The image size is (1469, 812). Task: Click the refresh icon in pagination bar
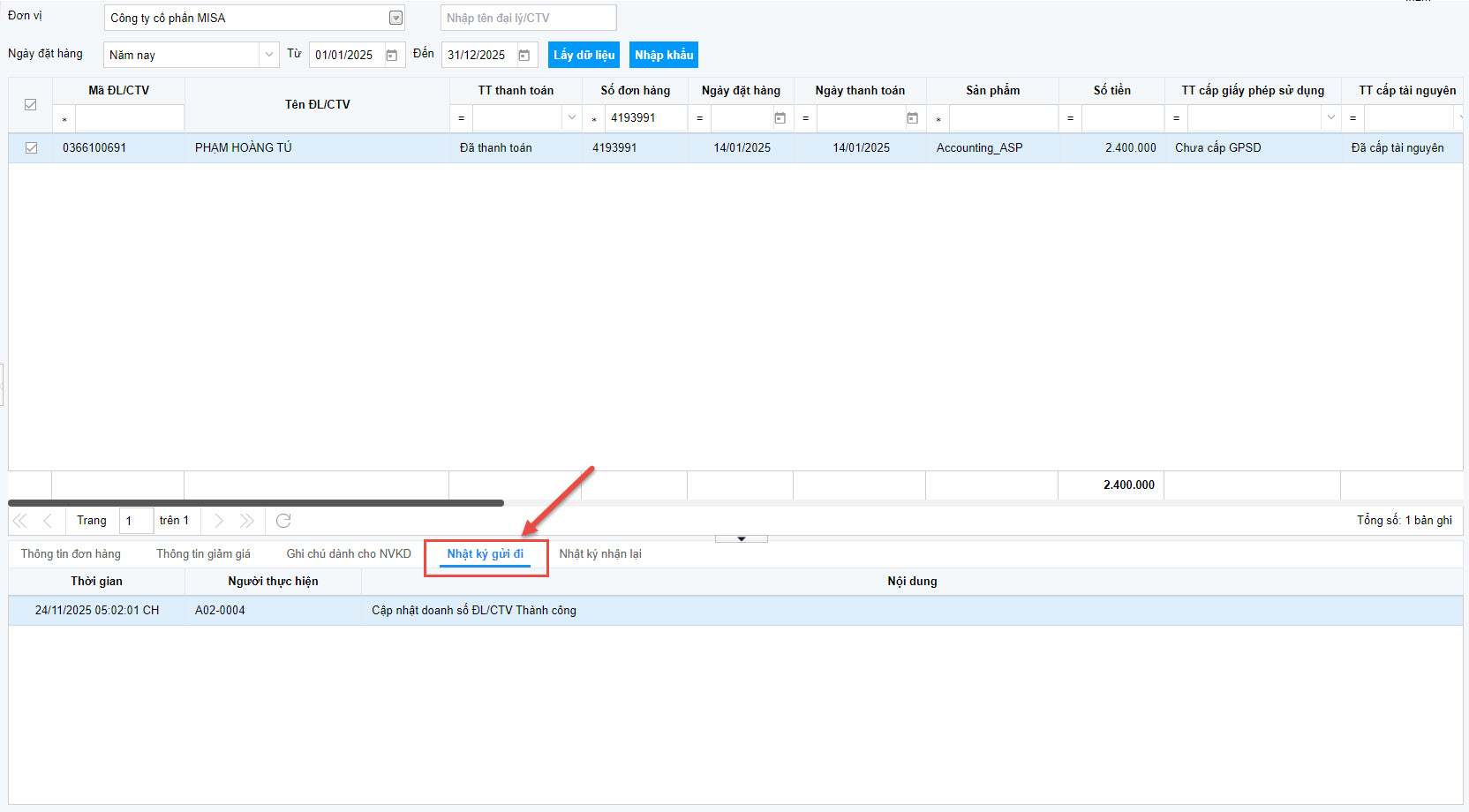[x=283, y=521]
